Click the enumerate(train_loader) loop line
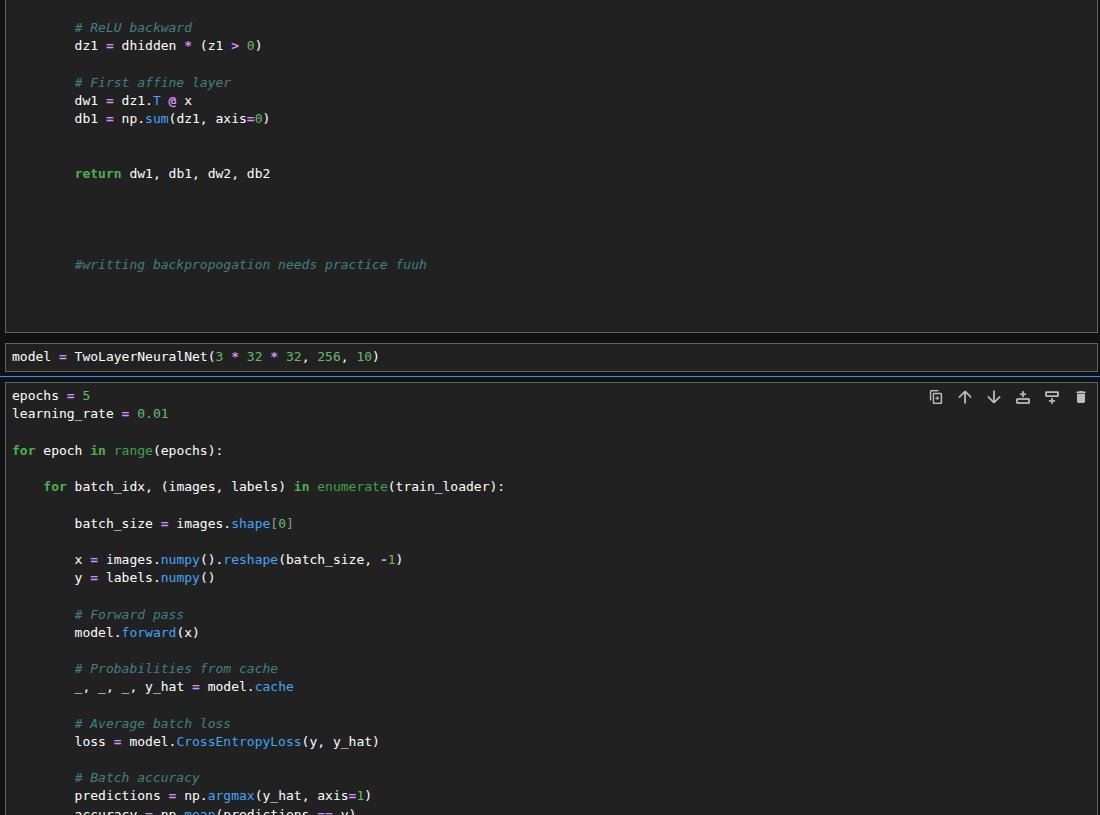 [x=274, y=487]
